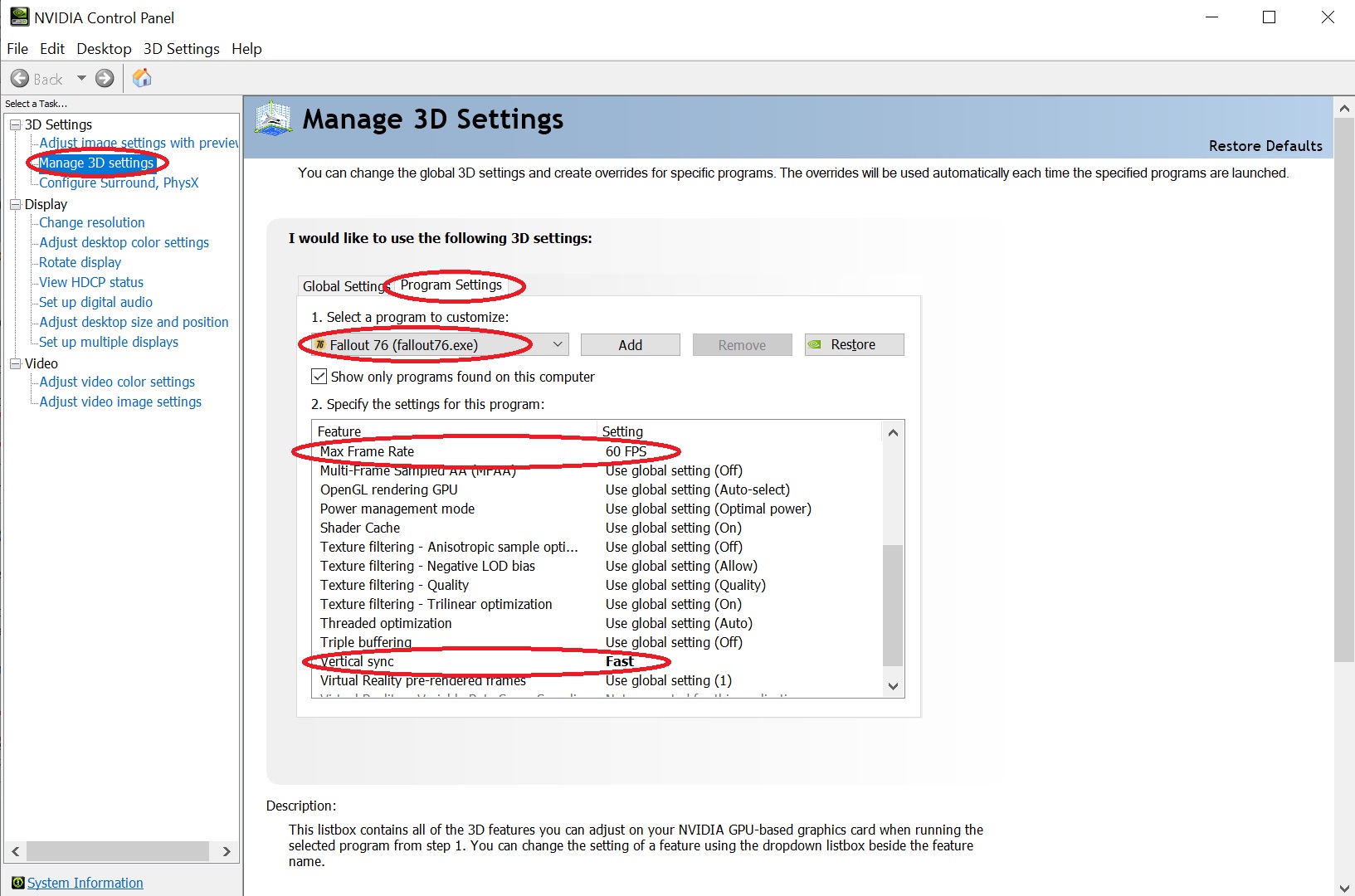Screen dimensions: 1355x896
Task: Open Adjust video image settings
Action: pos(120,402)
